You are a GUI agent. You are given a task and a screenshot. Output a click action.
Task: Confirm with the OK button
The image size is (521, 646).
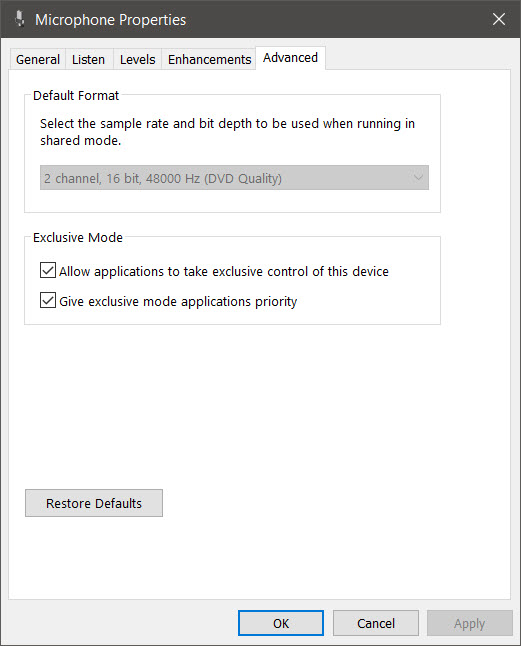click(x=281, y=623)
